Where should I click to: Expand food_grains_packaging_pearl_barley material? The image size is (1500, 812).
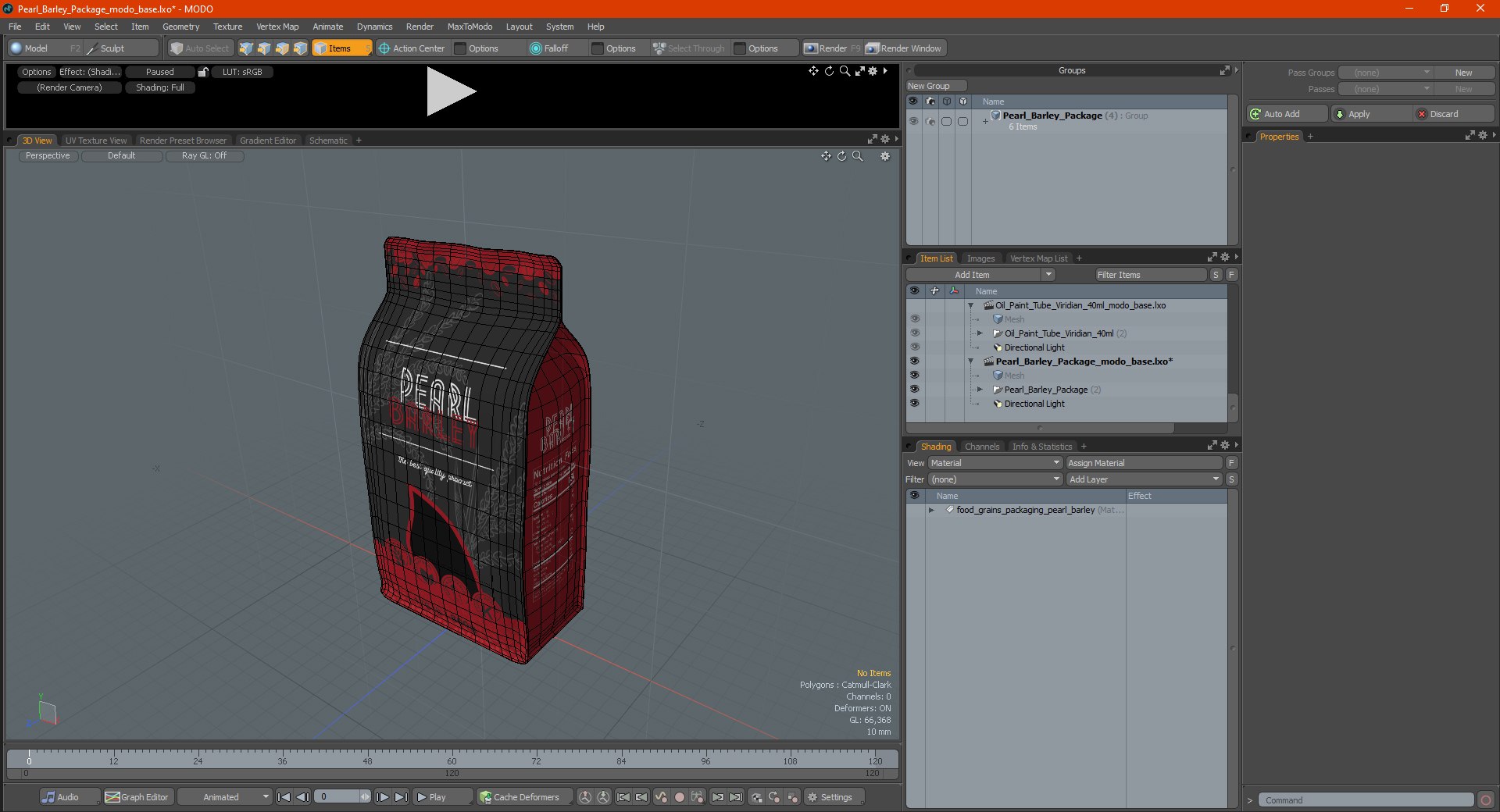(931, 510)
